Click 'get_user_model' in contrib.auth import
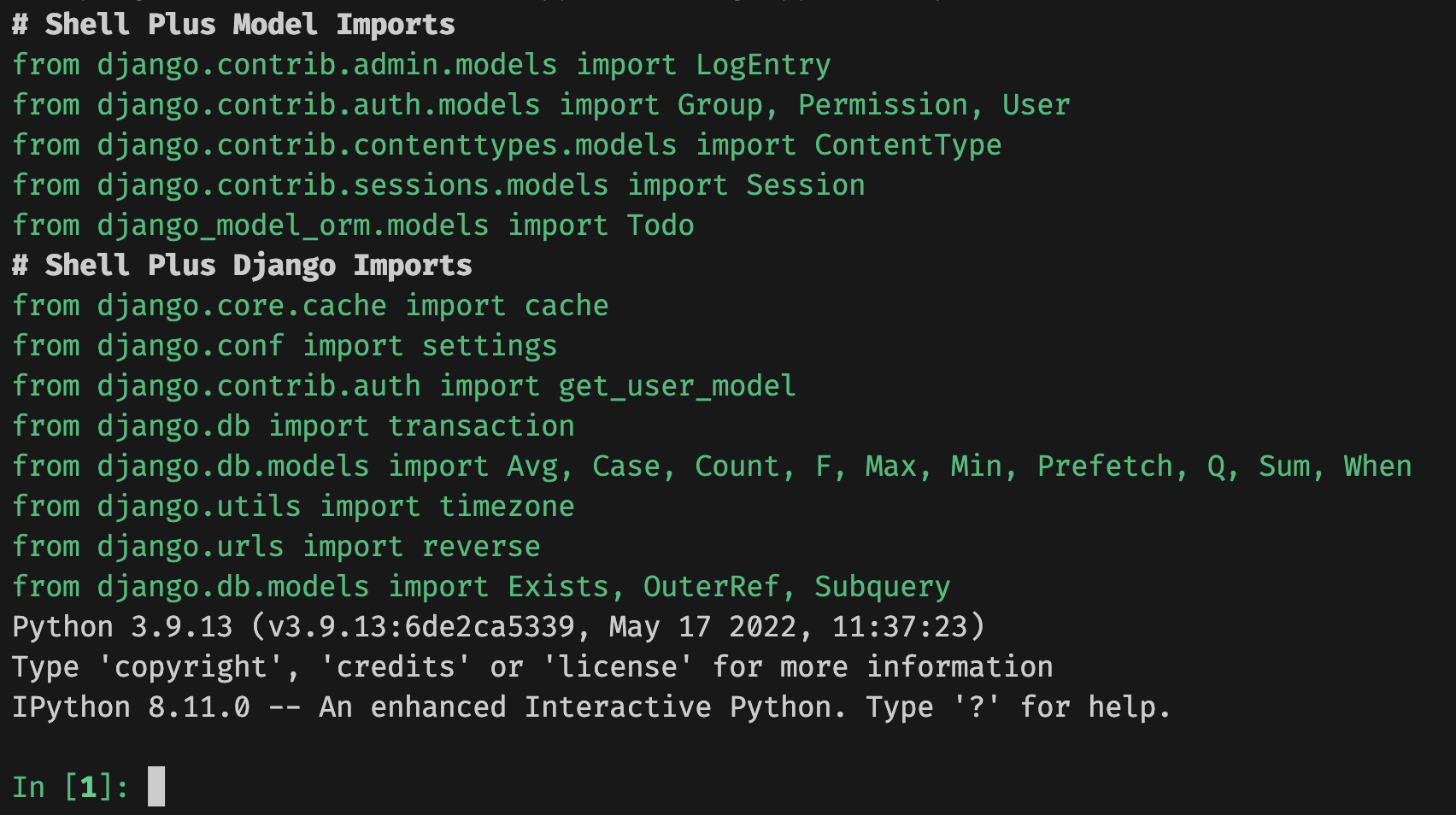 click(x=678, y=386)
